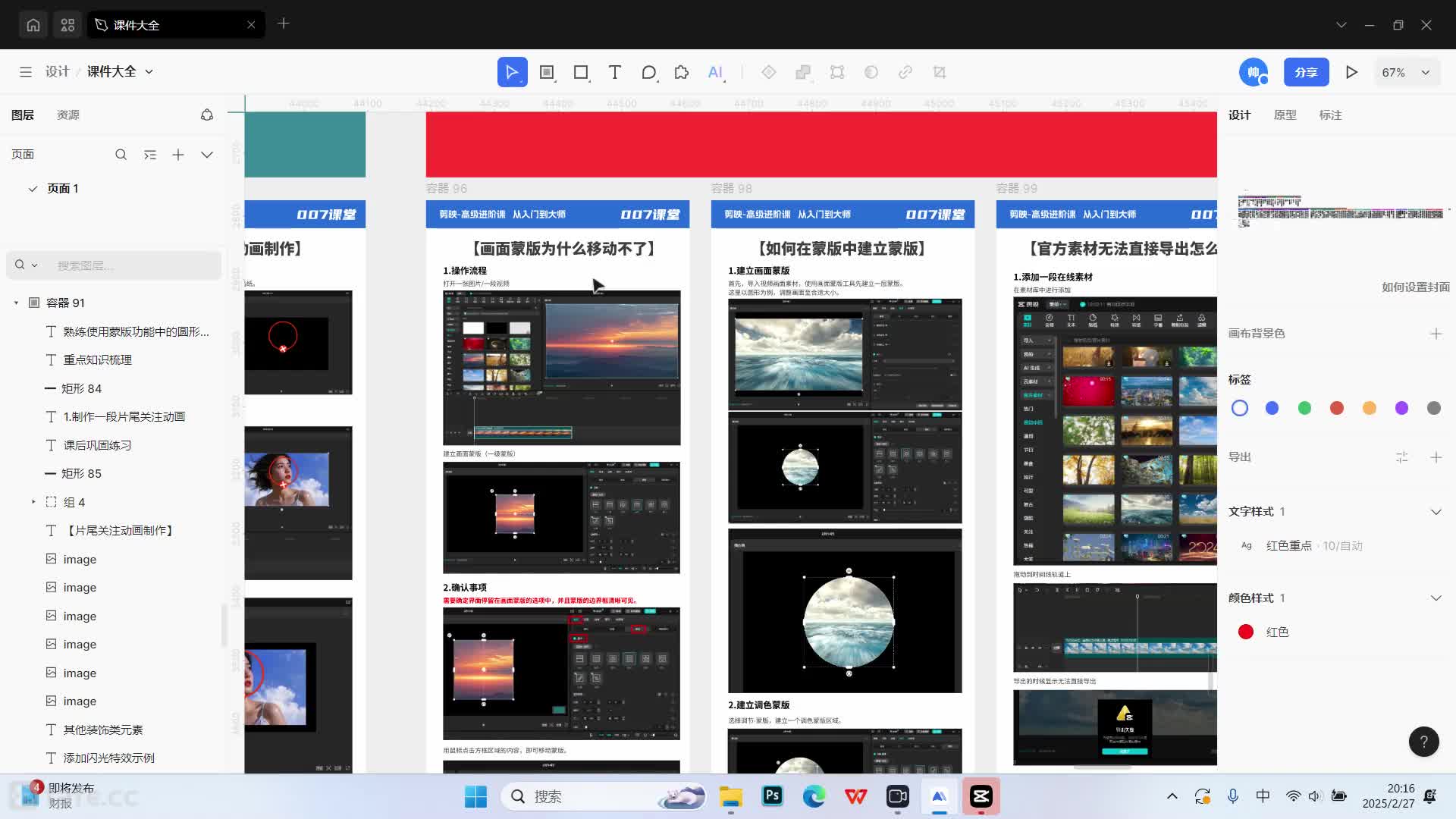Open the help question mark button
Image resolution: width=1456 pixels, height=819 pixels.
[x=1423, y=742]
